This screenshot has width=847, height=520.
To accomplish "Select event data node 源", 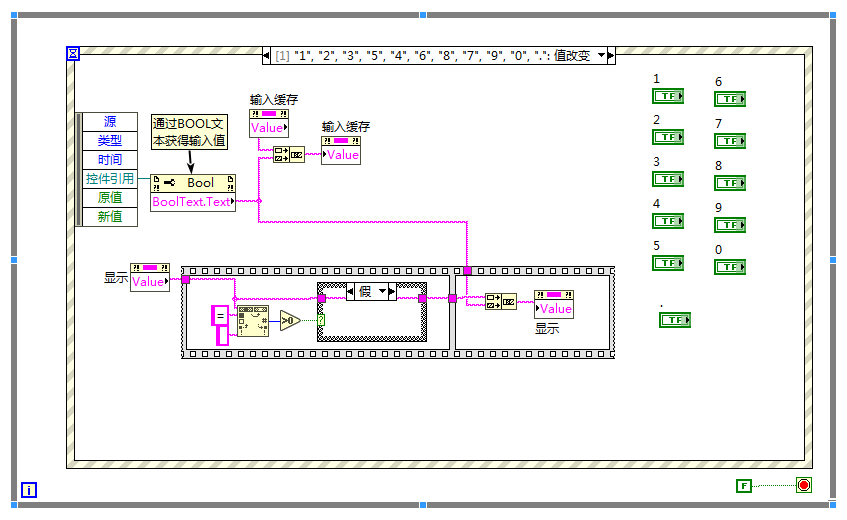I will pos(110,122).
